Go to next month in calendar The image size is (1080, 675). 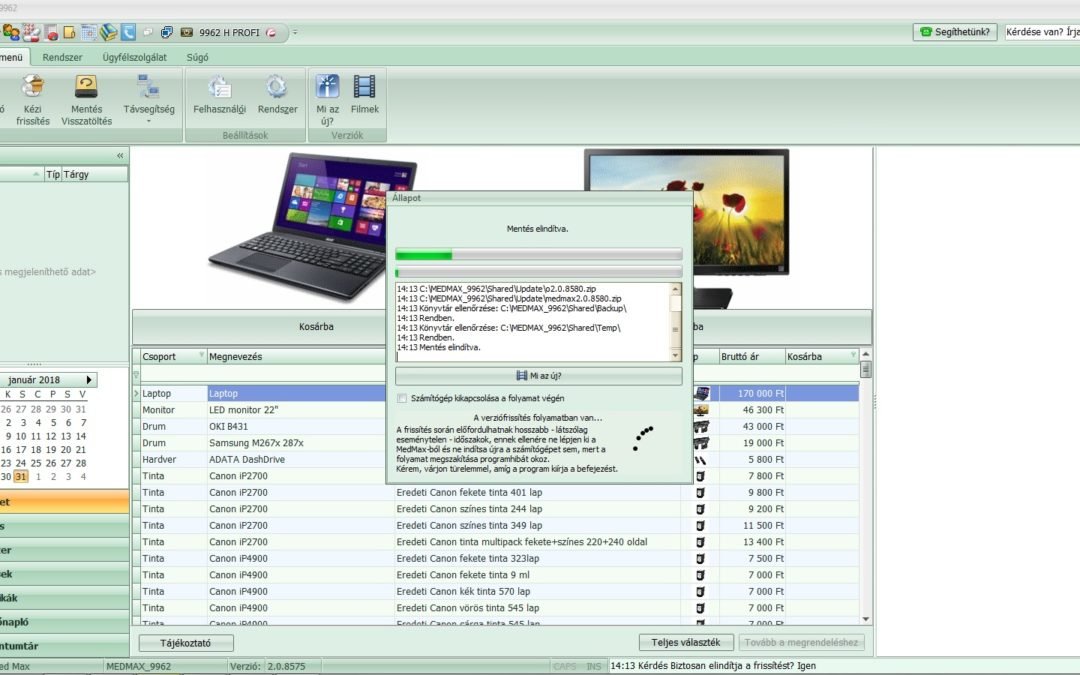click(x=89, y=380)
